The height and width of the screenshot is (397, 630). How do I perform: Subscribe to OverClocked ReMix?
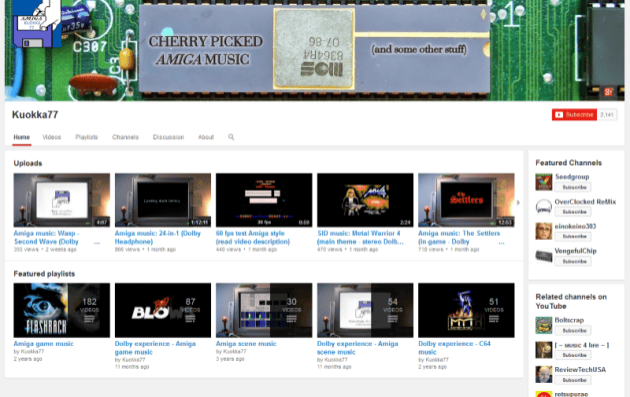click(x=573, y=212)
